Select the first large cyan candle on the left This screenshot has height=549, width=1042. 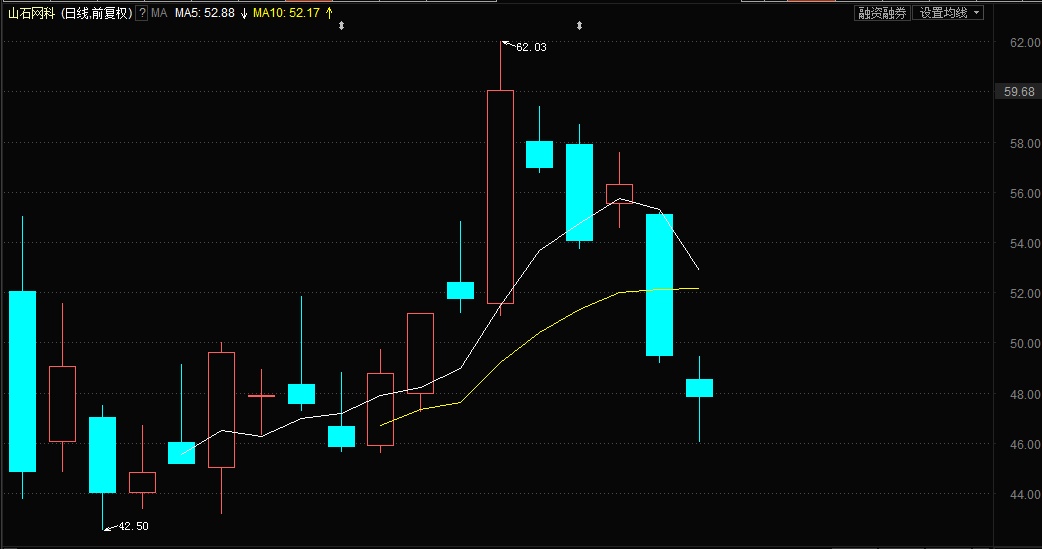tap(22, 381)
